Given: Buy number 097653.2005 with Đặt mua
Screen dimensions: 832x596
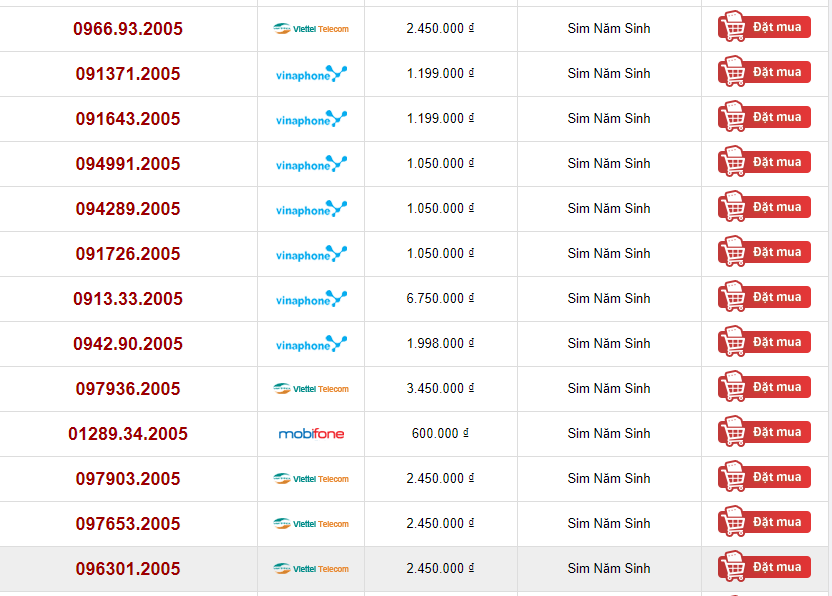Looking at the screenshot, I should (x=764, y=522).
